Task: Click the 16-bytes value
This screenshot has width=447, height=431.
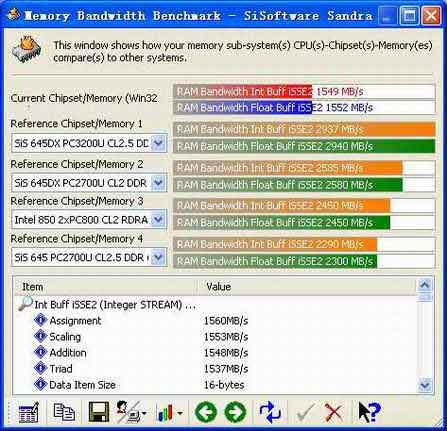Action: (x=224, y=384)
